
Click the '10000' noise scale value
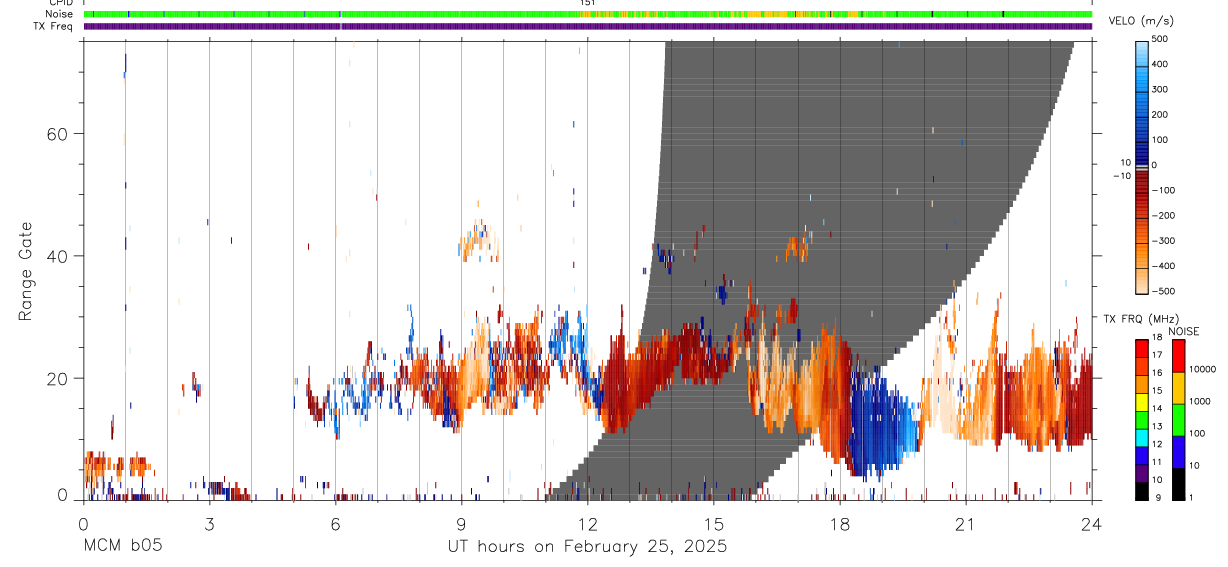click(1202, 369)
